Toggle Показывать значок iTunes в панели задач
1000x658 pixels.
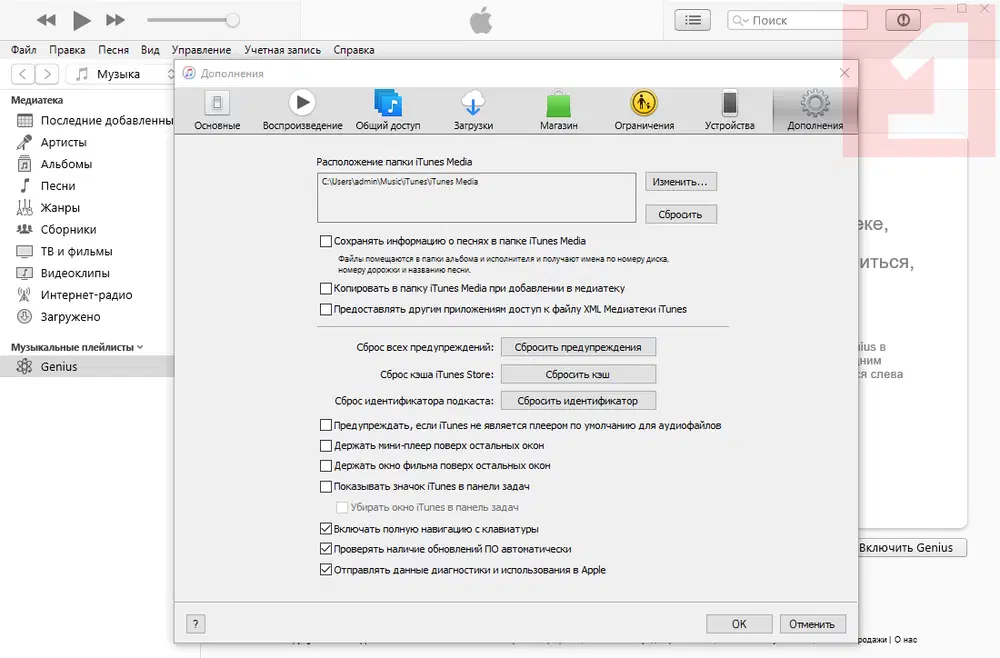(326, 486)
